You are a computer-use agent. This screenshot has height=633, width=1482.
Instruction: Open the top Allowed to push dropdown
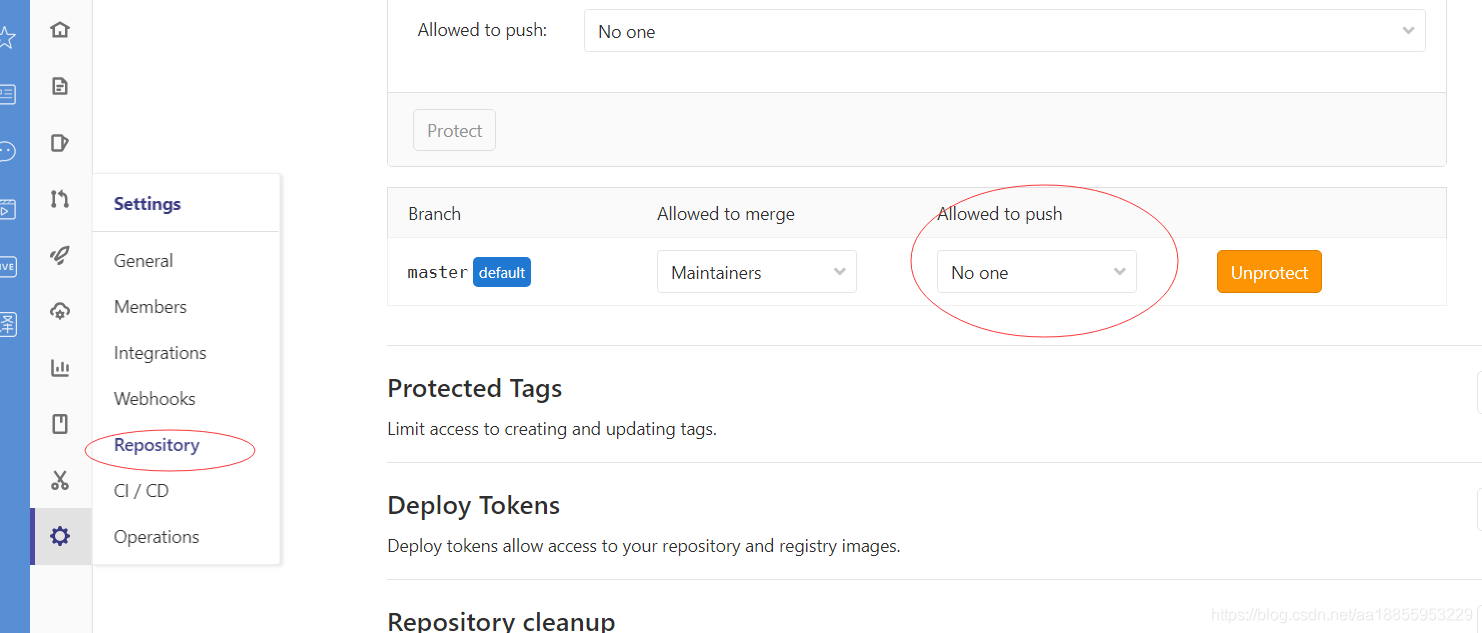[1005, 31]
